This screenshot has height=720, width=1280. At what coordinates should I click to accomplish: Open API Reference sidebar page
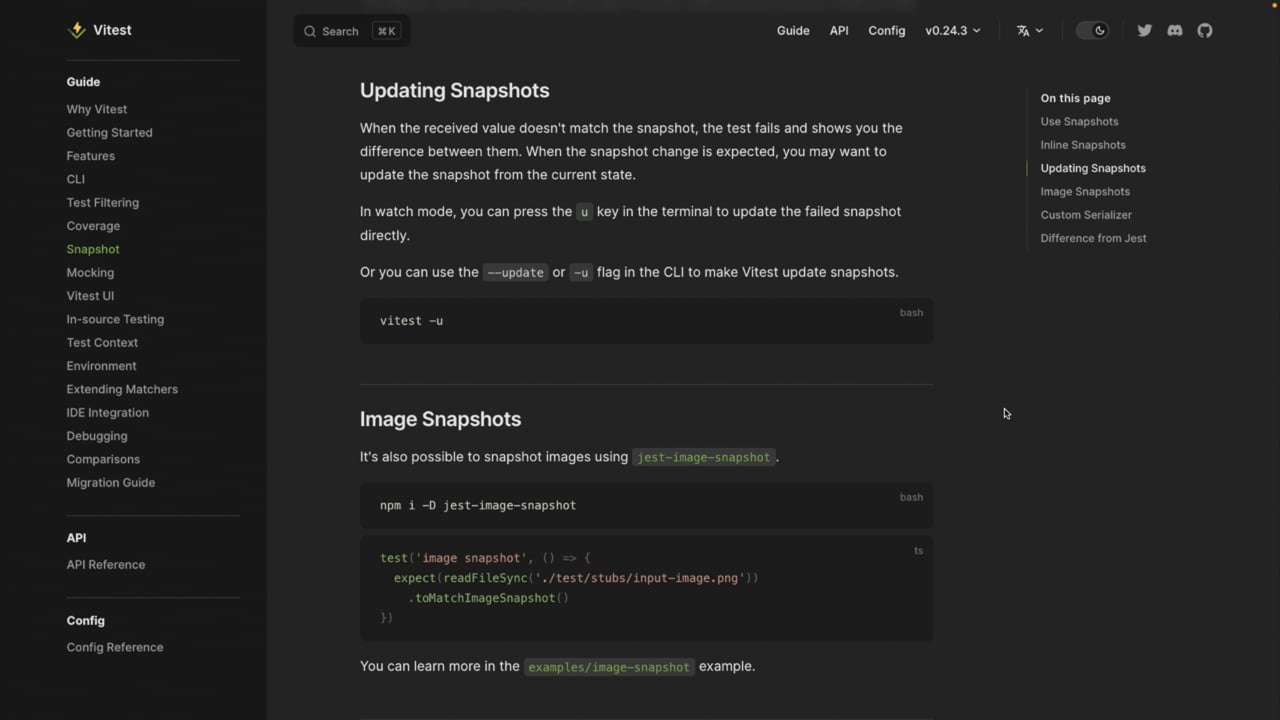[x=106, y=564]
